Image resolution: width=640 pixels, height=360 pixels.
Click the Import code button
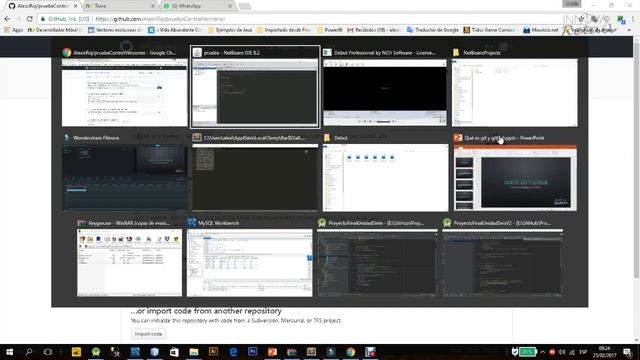(149, 334)
